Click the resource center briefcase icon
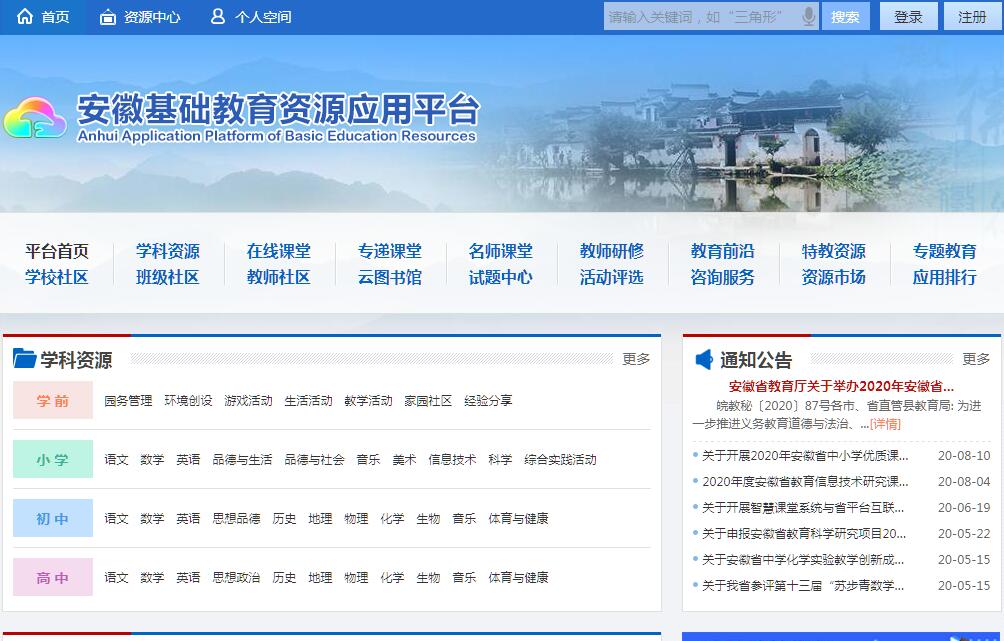This screenshot has height=641, width=1004. (x=108, y=17)
